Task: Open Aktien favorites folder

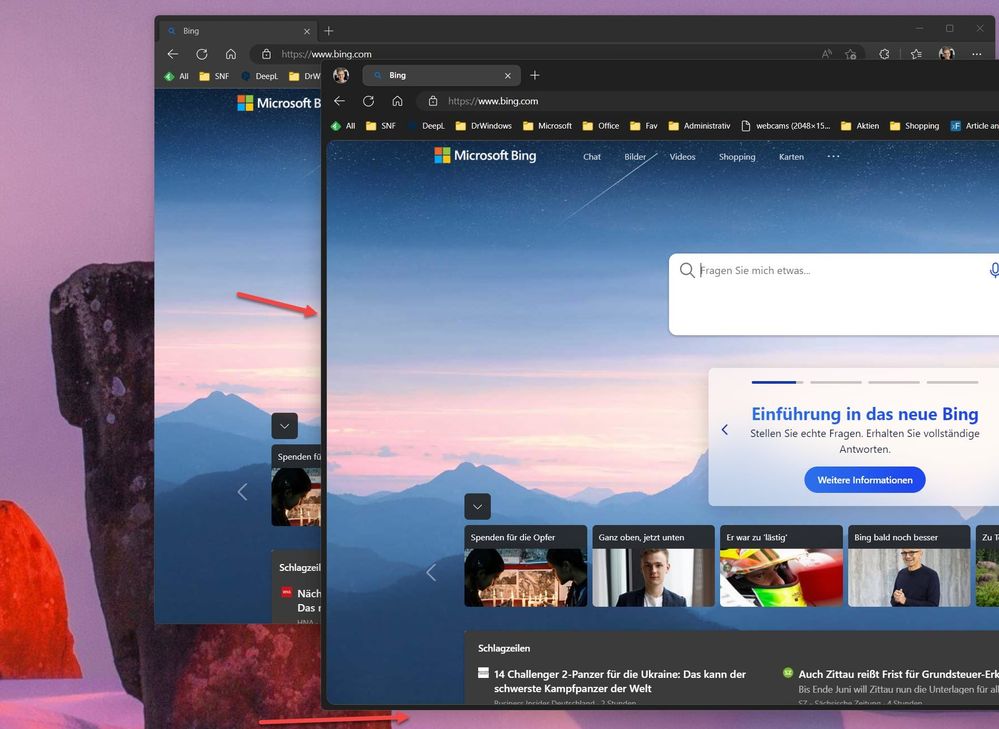Action: pyautogui.click(x=859, y=126)
